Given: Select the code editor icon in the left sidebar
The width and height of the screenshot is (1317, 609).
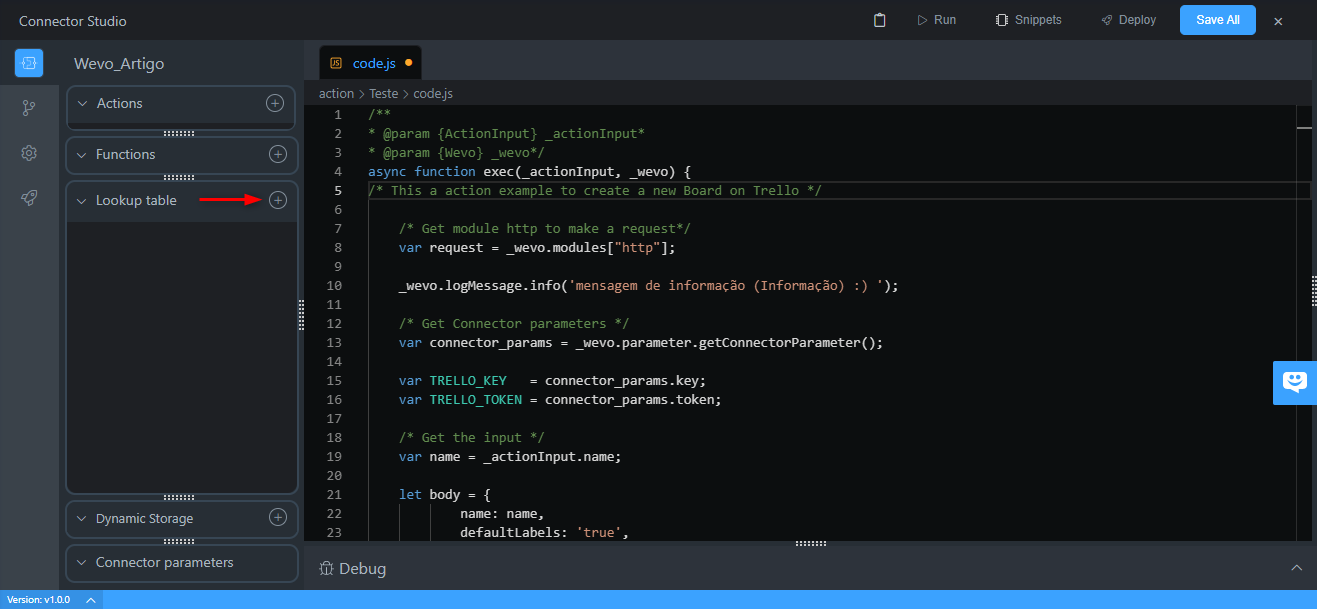Looking at the screenshot, I should [x=29, y=63].
